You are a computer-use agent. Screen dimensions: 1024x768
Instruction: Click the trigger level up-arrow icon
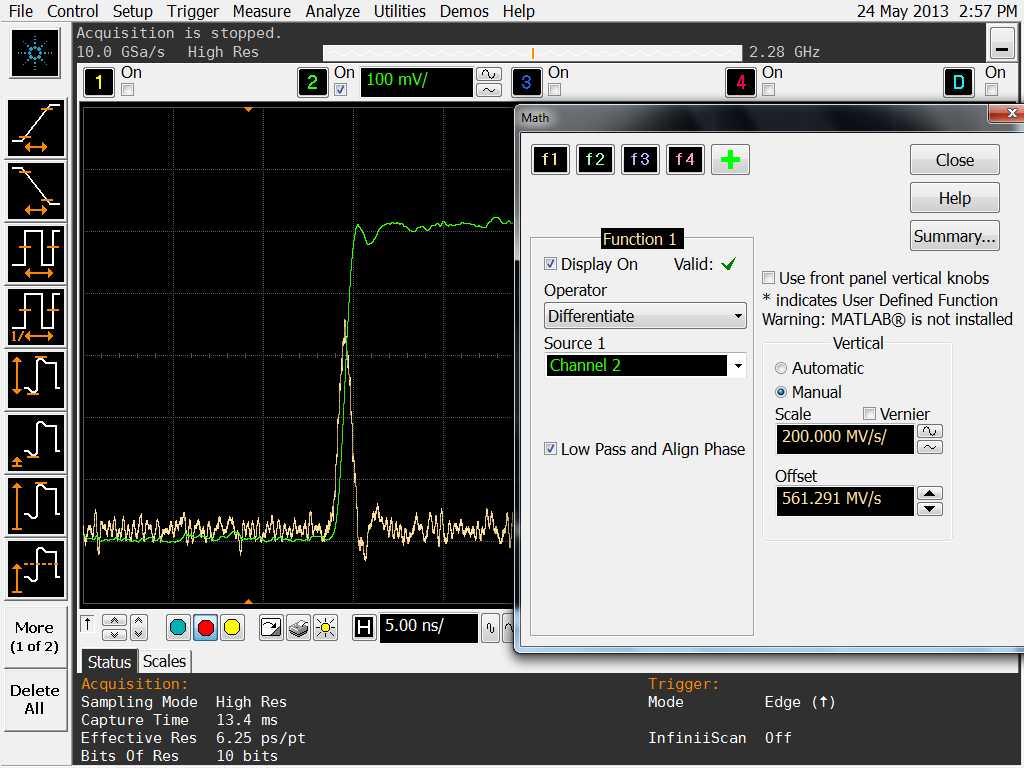point(88,626)
